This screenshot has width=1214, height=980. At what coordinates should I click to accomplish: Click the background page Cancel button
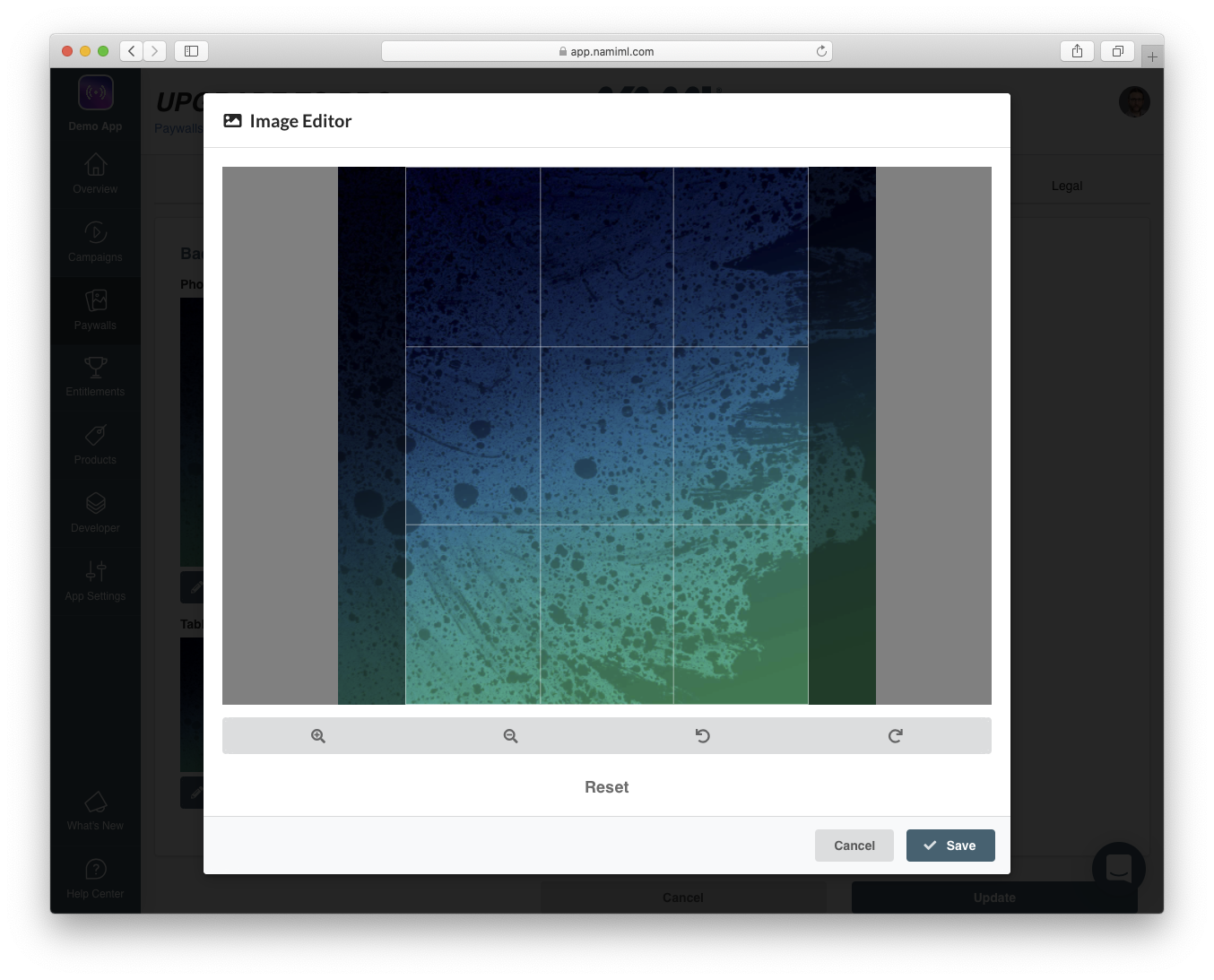click(683, 898)
